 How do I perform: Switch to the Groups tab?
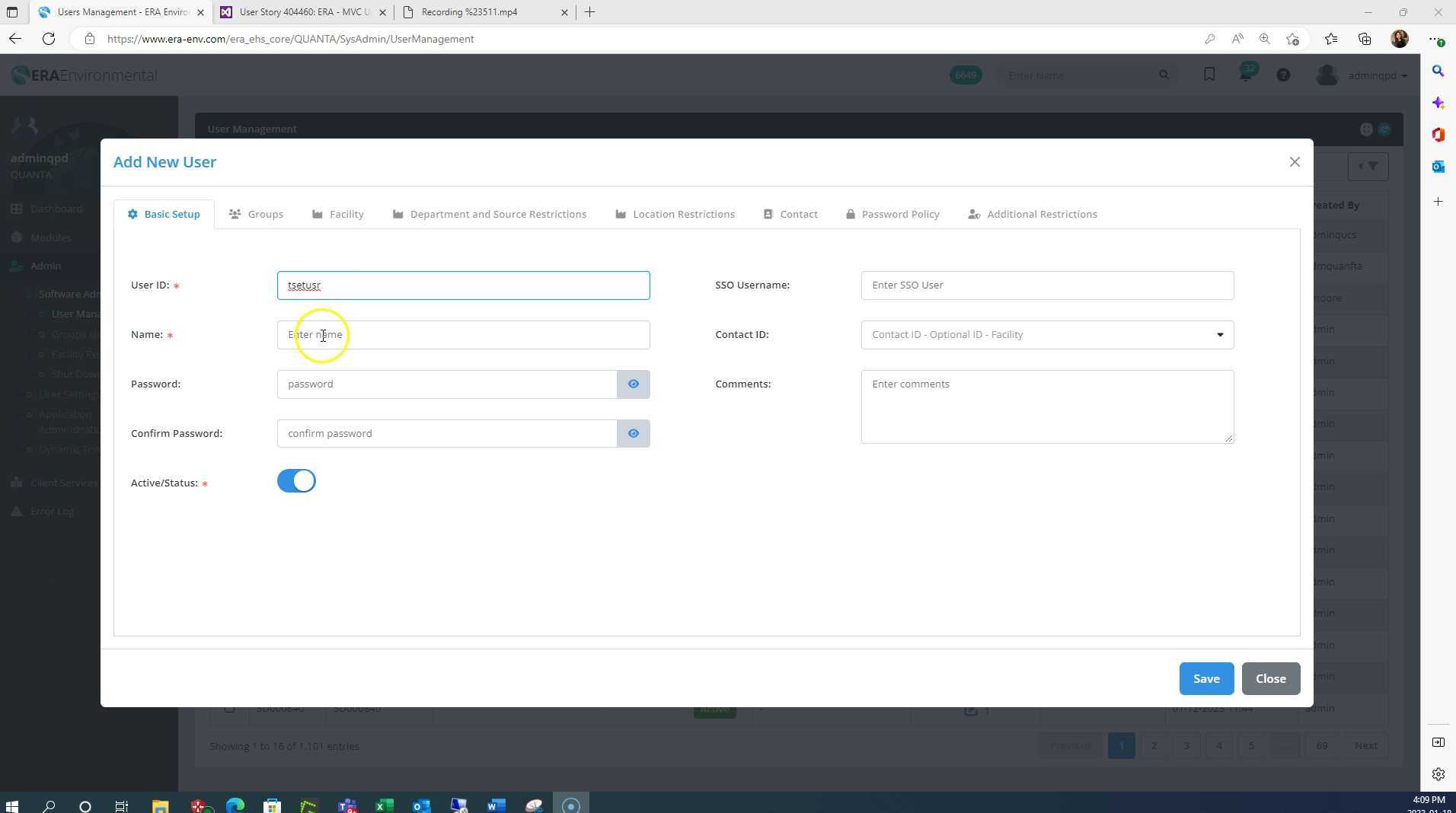[257, 215]
